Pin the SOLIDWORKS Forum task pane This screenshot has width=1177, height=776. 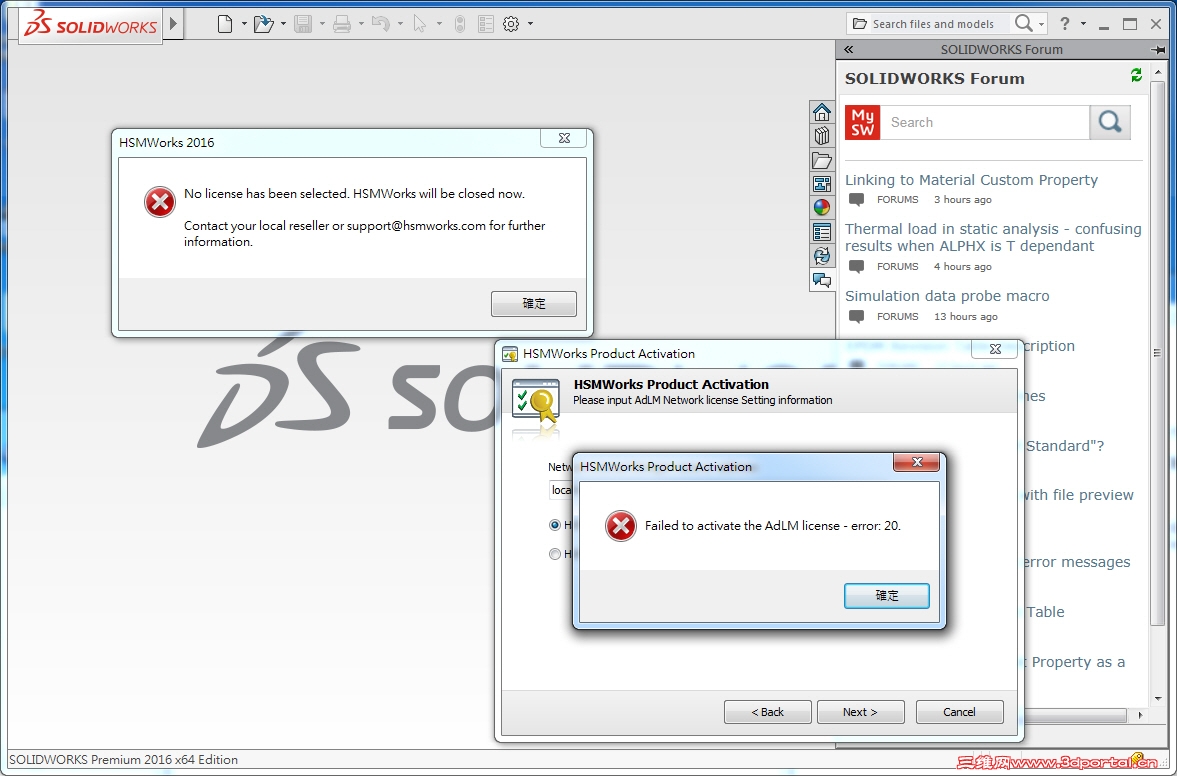click(x=1157, y=50)
